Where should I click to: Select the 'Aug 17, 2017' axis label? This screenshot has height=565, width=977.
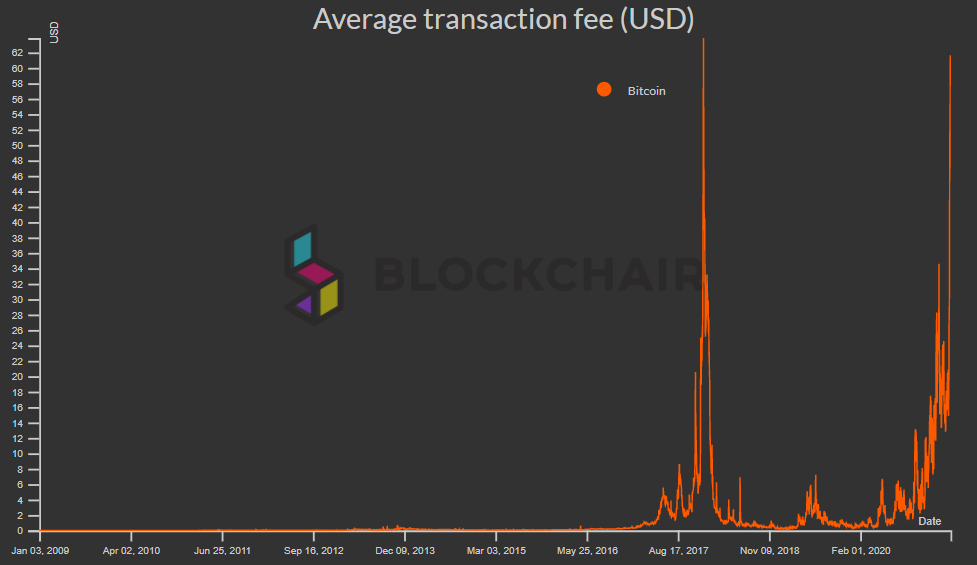678,550
